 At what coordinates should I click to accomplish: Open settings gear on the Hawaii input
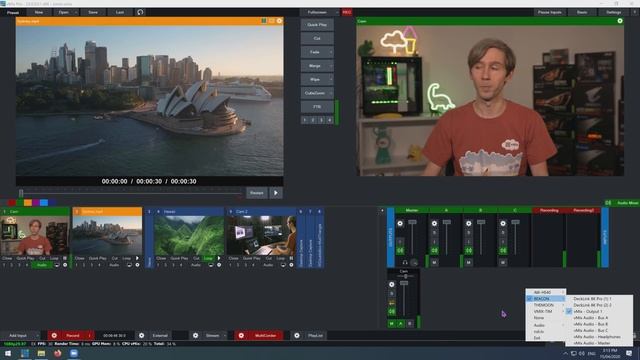(x=219, y=265)
